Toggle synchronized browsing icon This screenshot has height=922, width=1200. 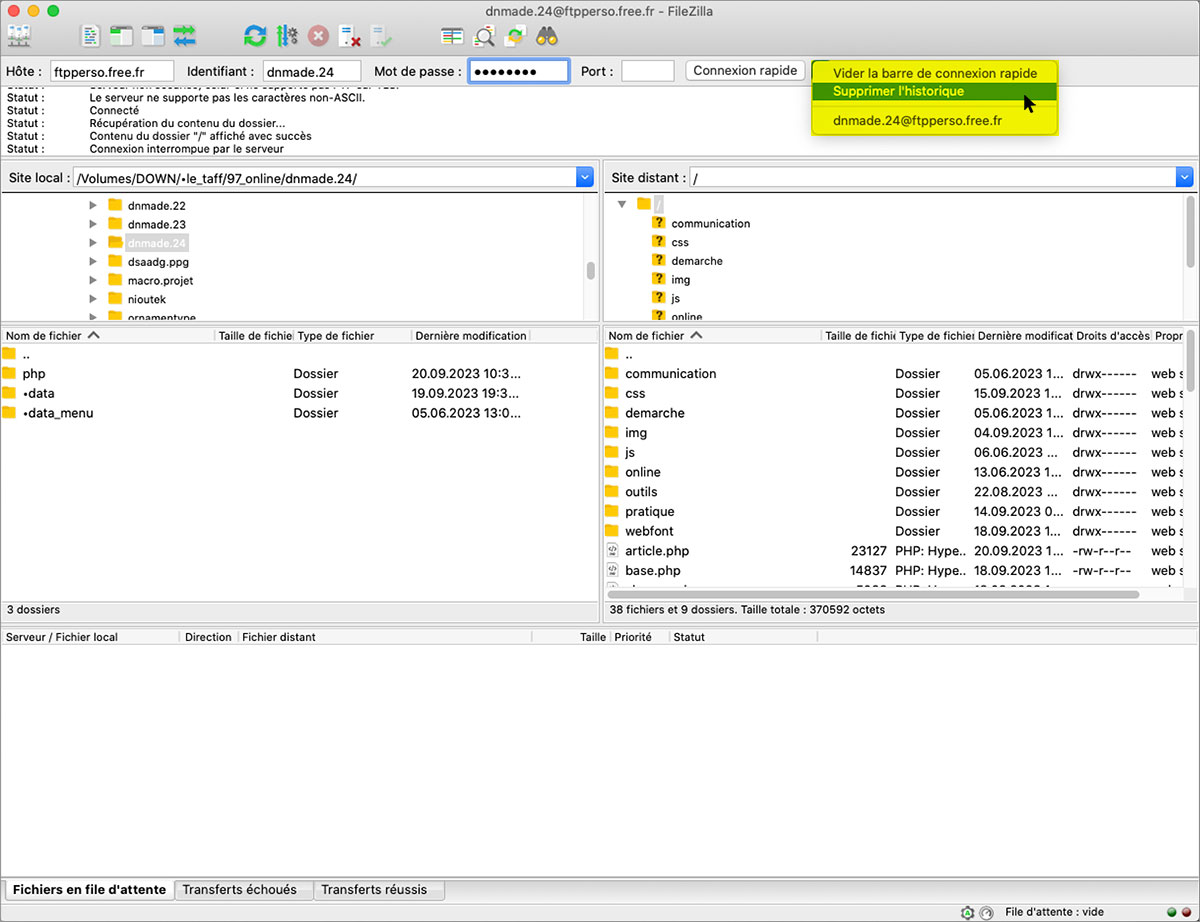click(x=515, y=37)
